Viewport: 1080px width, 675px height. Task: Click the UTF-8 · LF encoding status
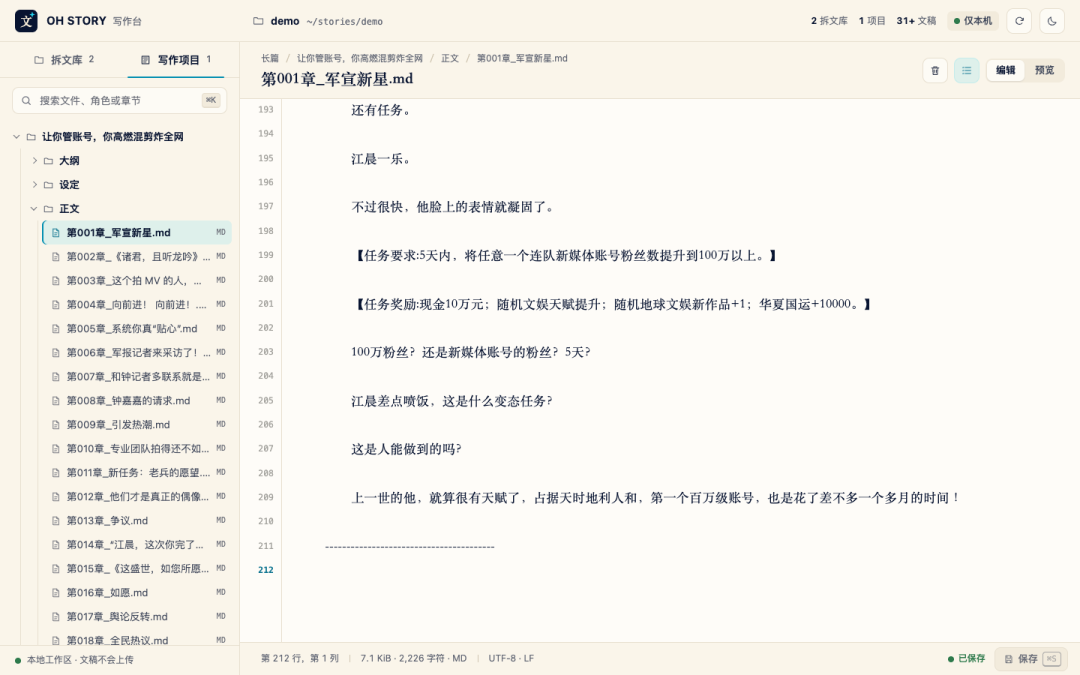pos(511,658)
